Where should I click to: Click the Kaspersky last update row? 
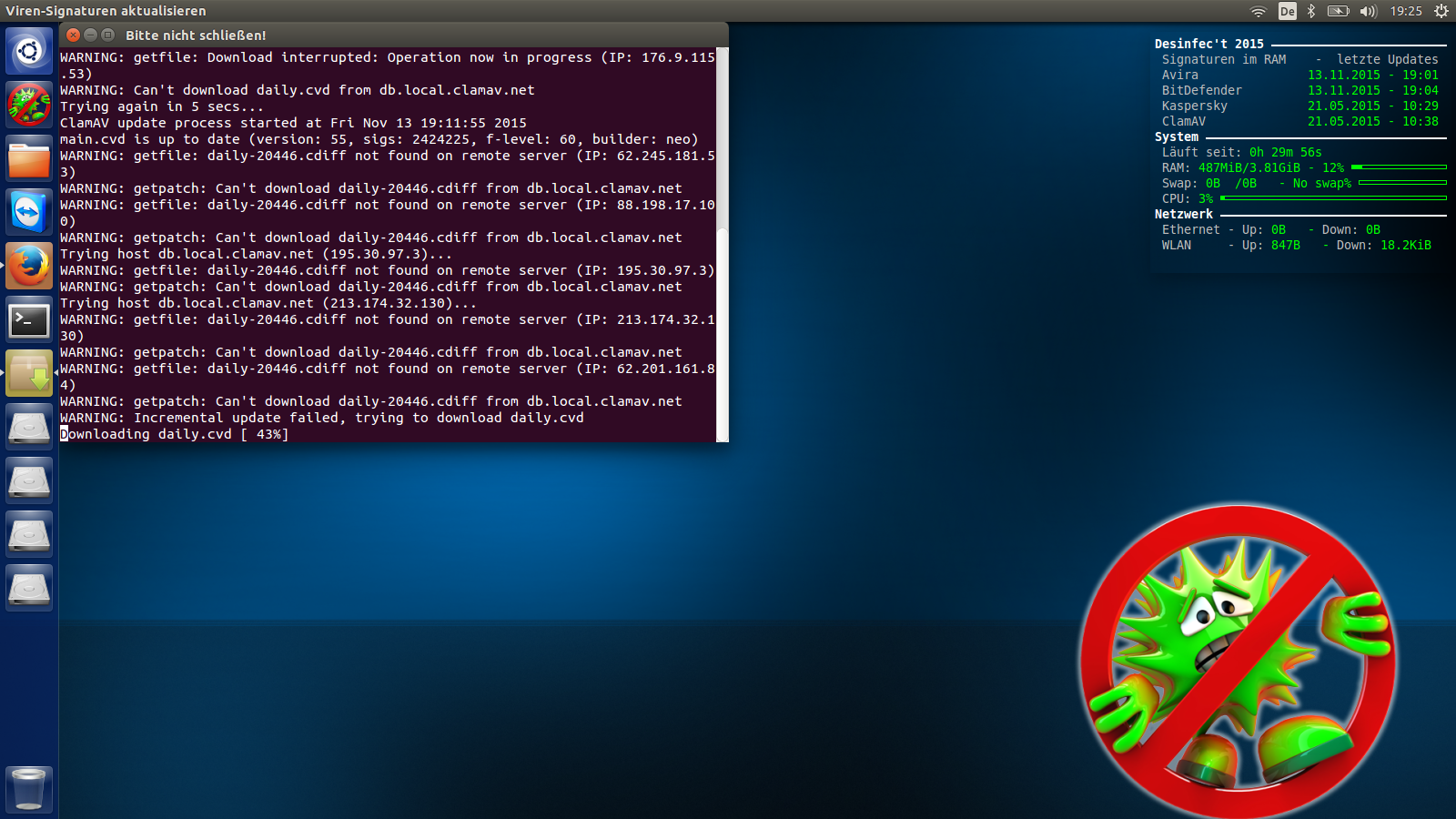pyautogui.click(x=1300, y=106)
